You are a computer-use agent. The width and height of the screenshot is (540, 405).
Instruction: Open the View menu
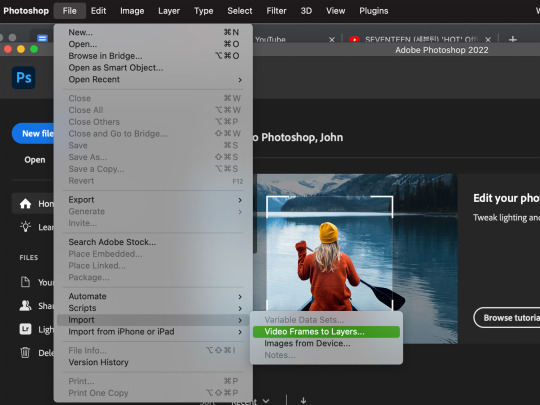(336, 11)
